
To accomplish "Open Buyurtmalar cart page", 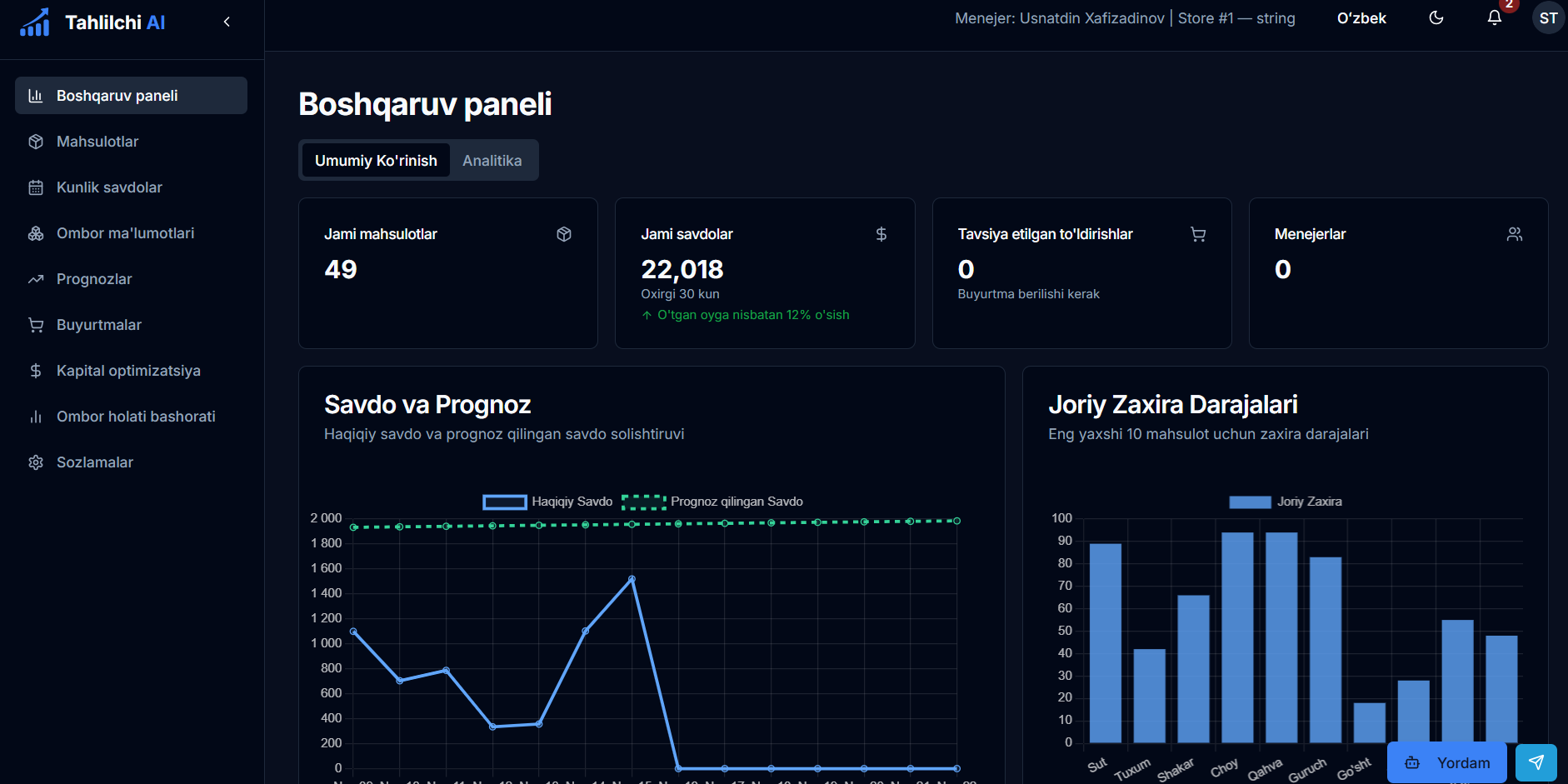I will (x=99, y=325).
